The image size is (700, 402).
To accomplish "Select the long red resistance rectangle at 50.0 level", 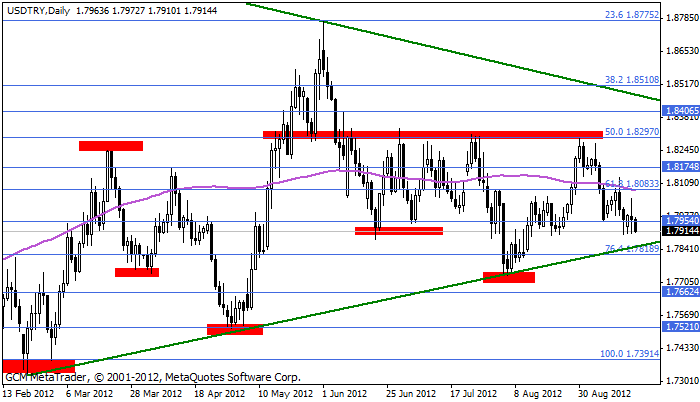I will pyautogui.click(x=433, y=135).
